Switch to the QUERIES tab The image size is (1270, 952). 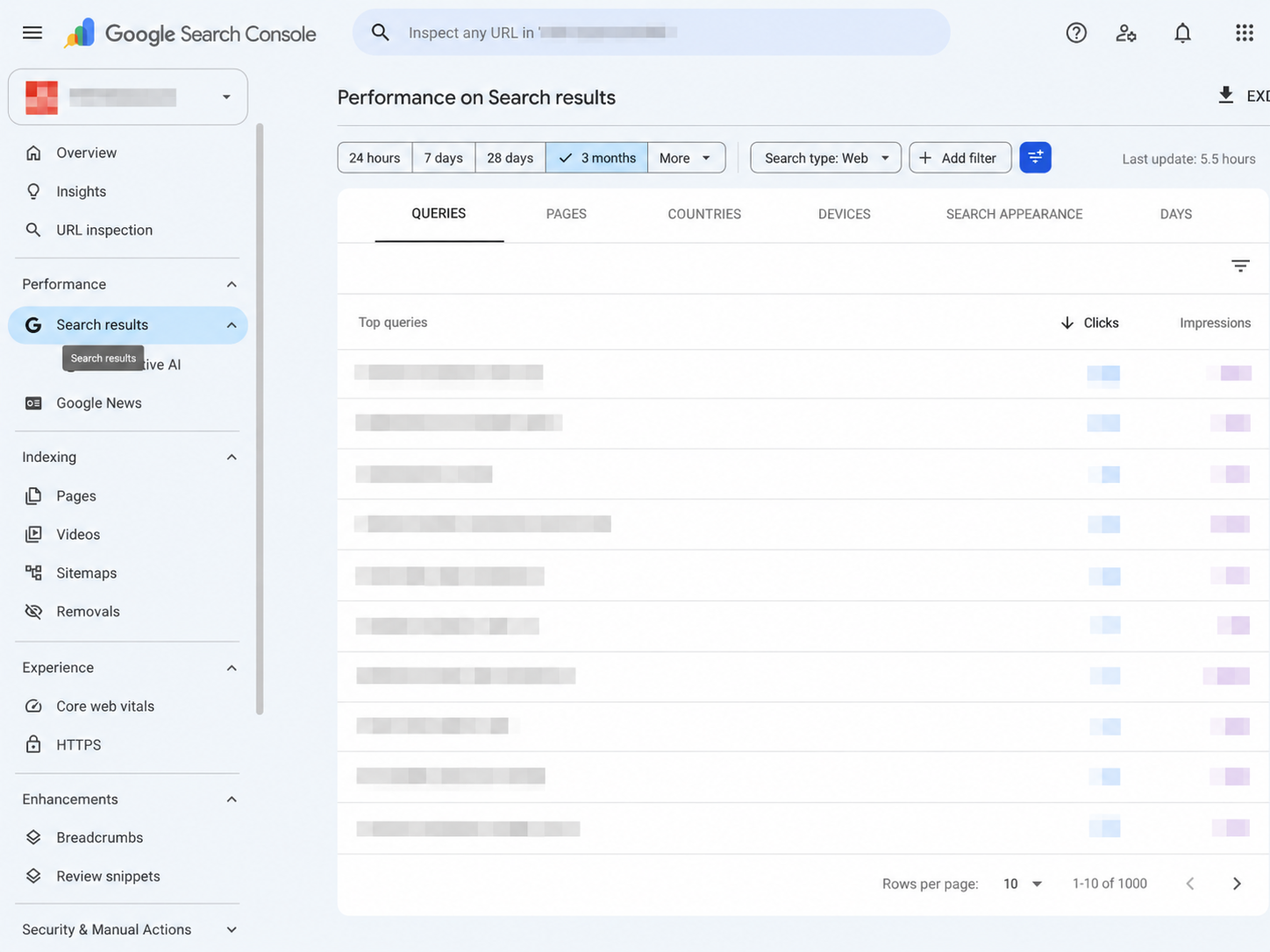439,214
